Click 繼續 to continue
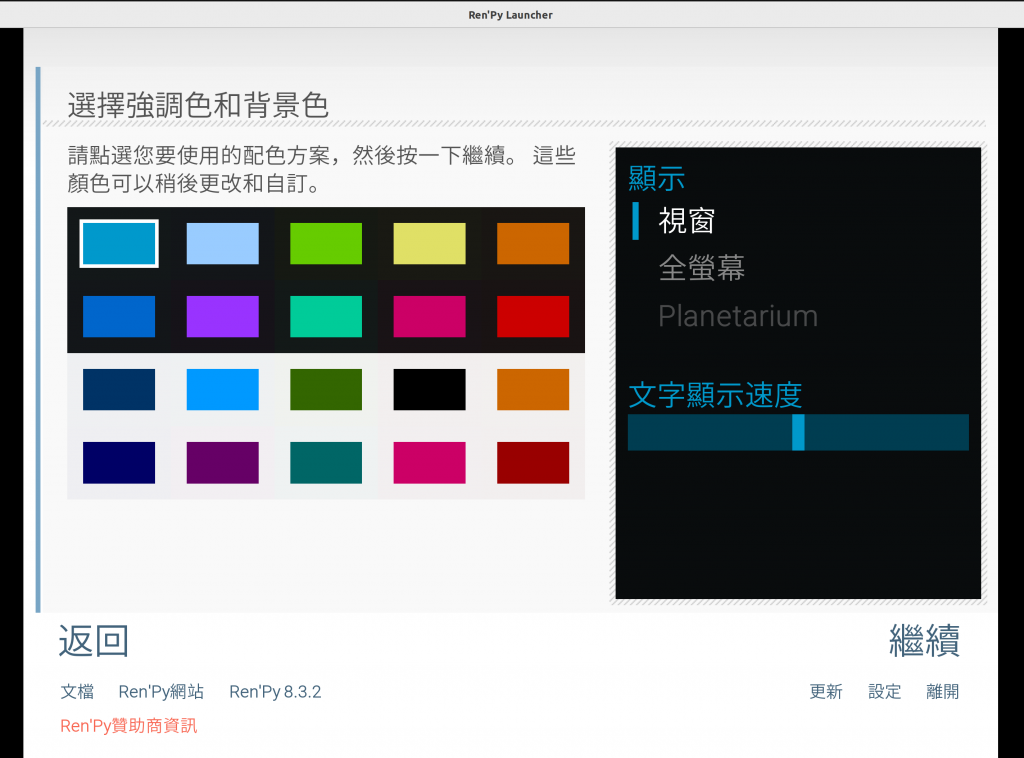 924,640
